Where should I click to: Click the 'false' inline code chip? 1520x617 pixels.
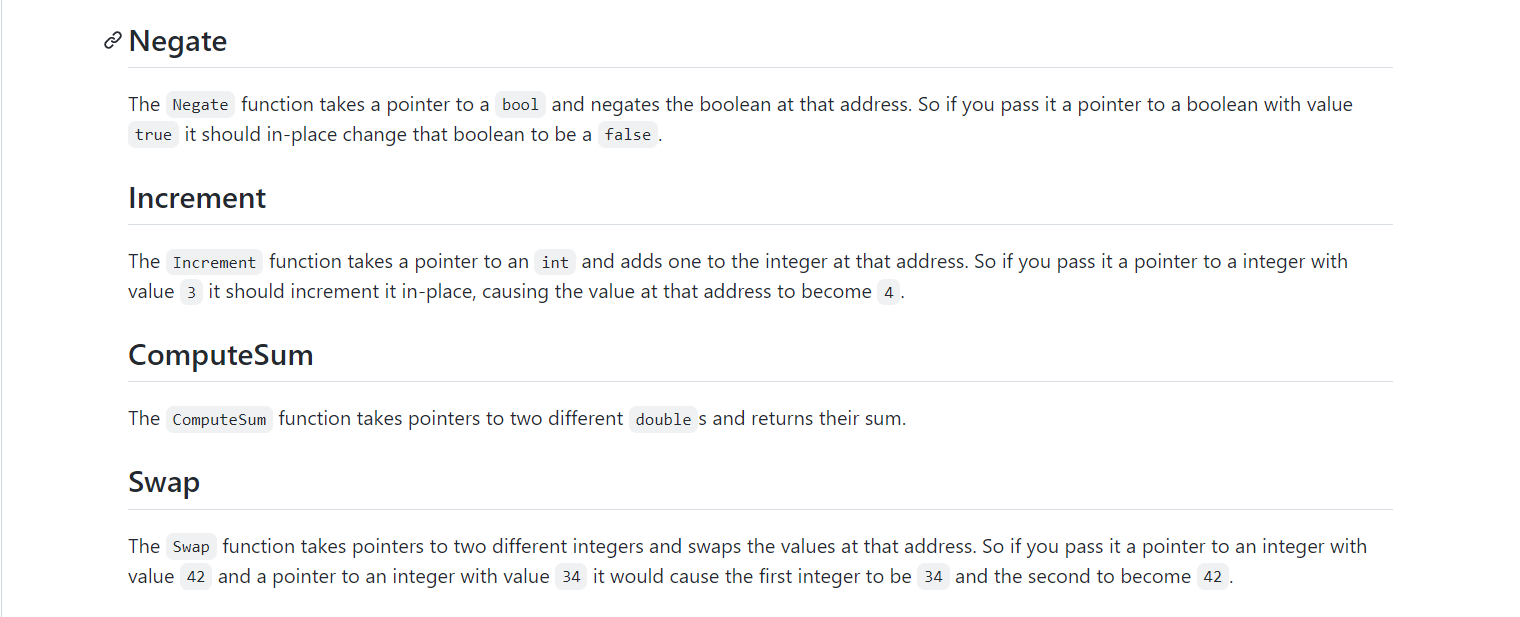click(628, 135)
